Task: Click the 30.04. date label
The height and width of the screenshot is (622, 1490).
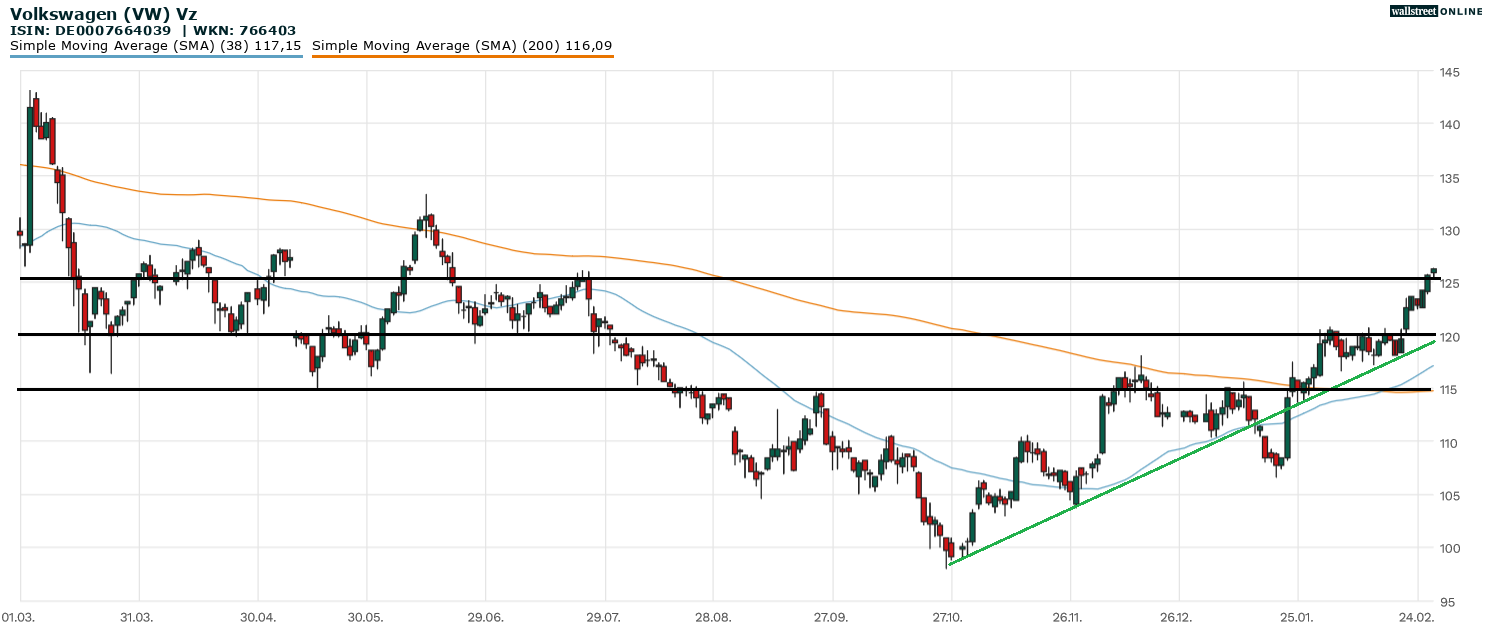Action: [x=258, y=616]
